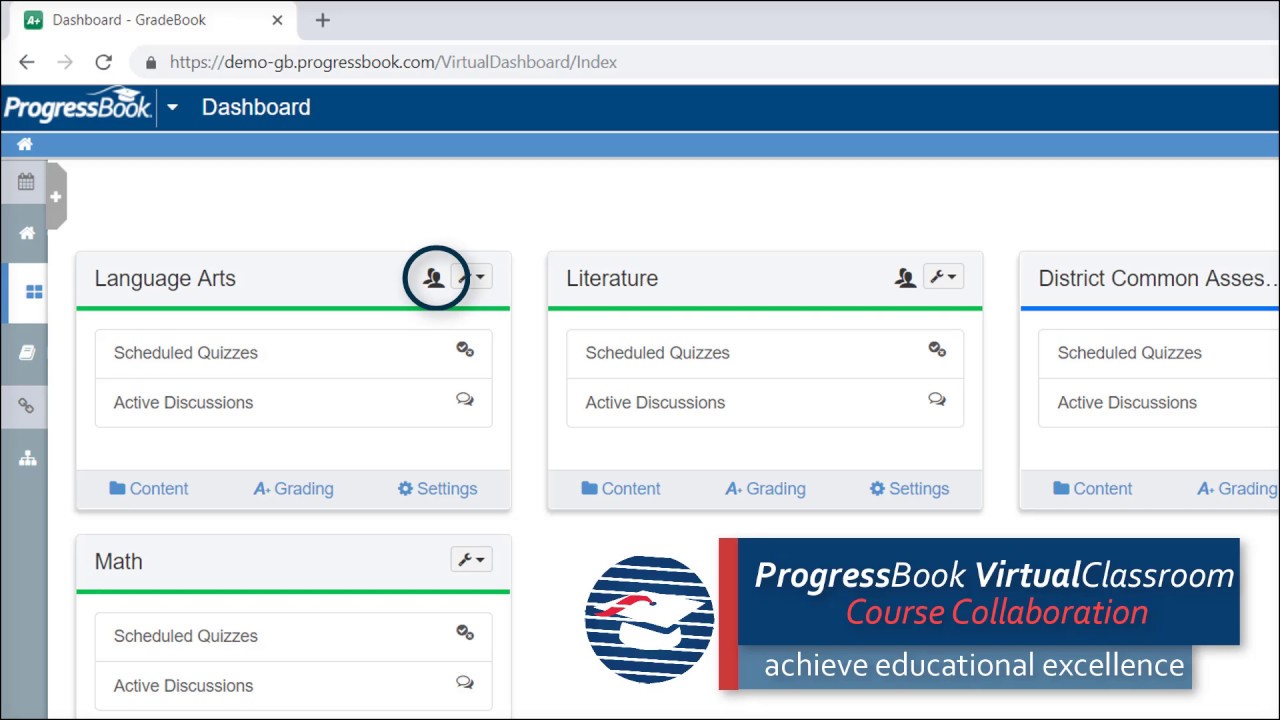This screenshot has height=720, width=1280.
Task: Expand the wrench menu on Math card
Action: 471,560
